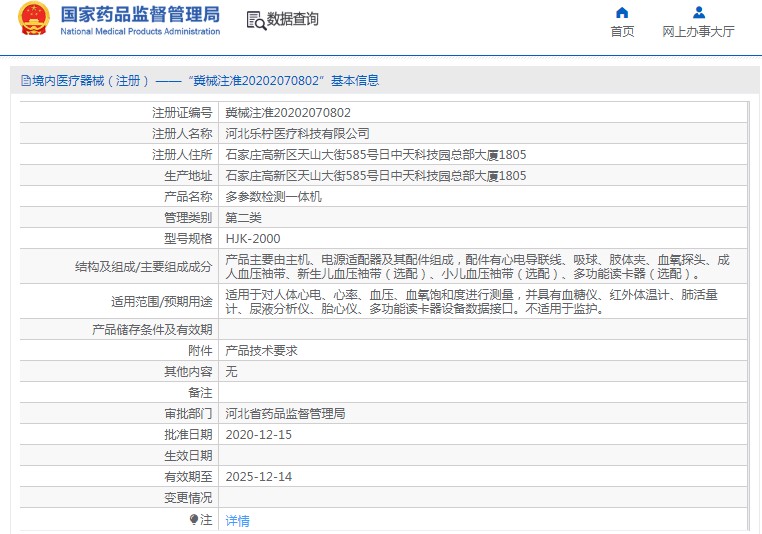Screen dimensions: 762x534
Task: Open the 数据查询 text link
Action: pos(293,19)
